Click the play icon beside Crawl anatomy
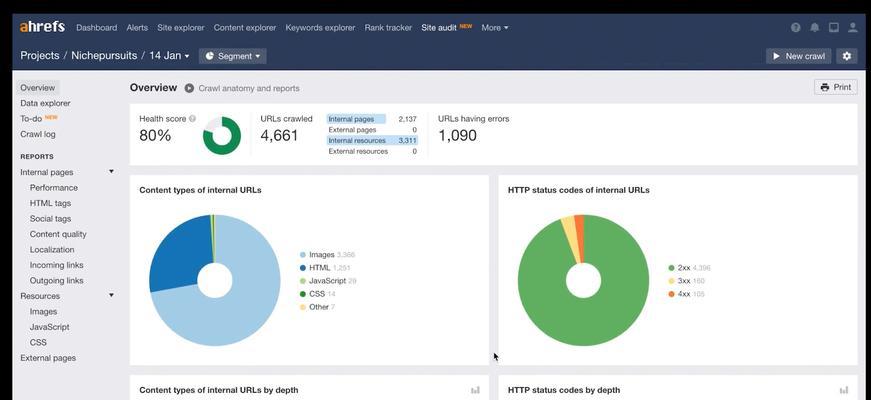This screenshot has width=871, height=400. point(189,88)
